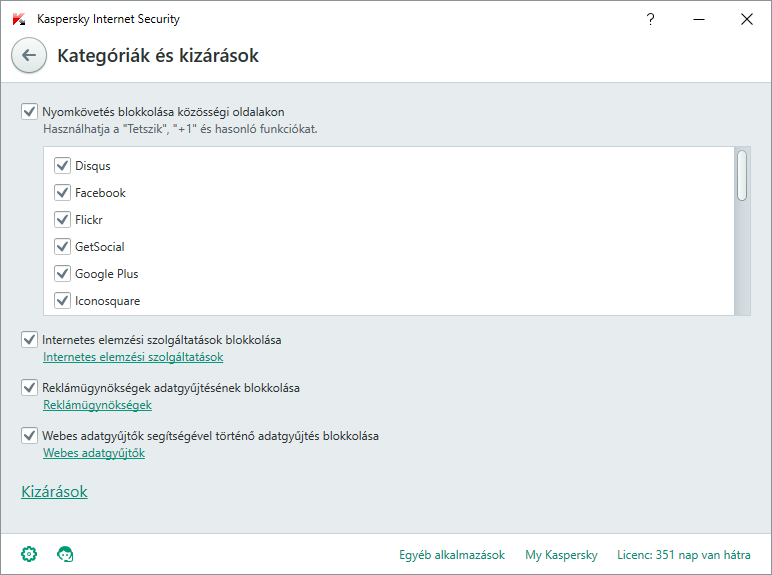Click the Kategóriák és kizárások heading
The height and width of the screenshot is (575, 772).
pyautogui.click(x=158, y=56)
